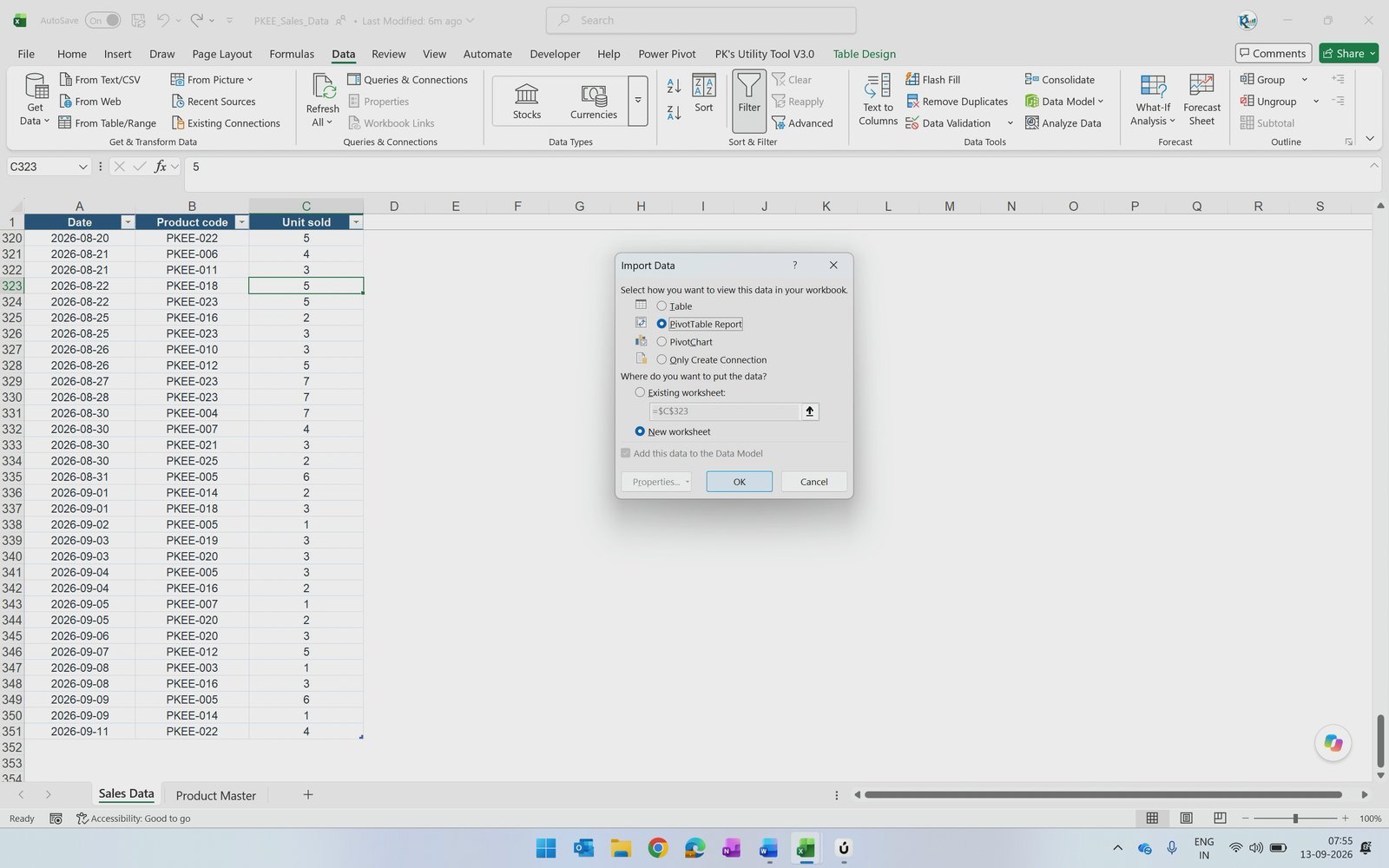Expand the Data Types gallery

[x=638, y=100]
